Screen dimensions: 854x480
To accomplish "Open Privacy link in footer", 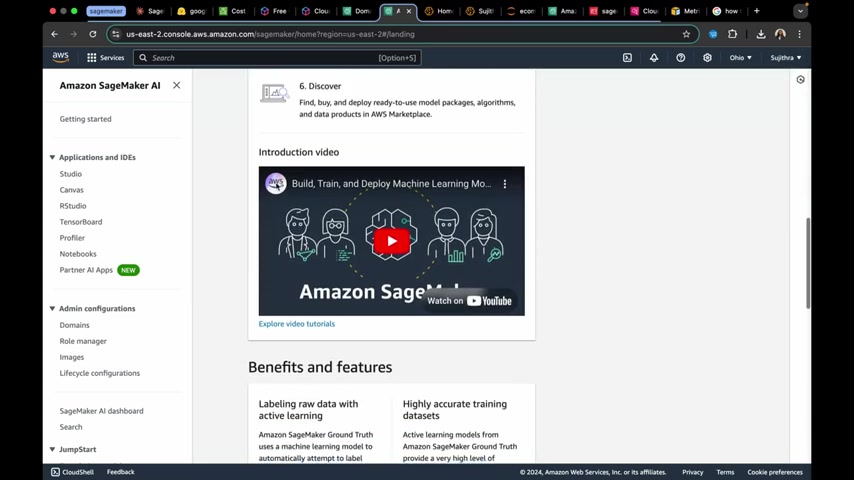I will click(x=692, y=472).
